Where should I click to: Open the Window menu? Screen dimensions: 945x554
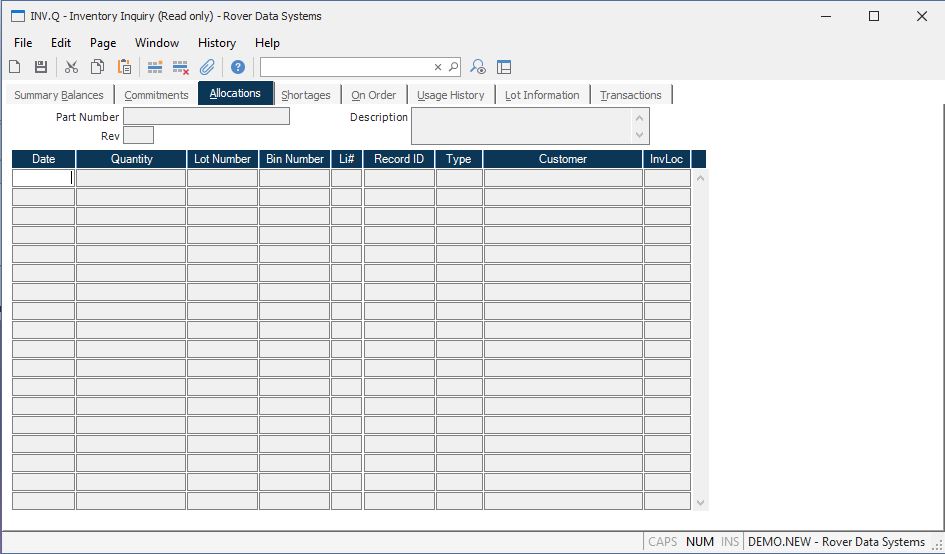[157, 43]
